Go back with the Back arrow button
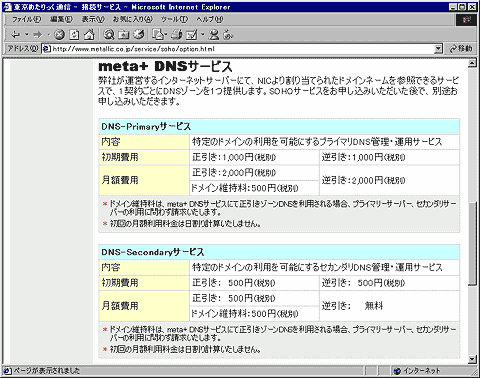Screen dimensions: 480x378 click(x=15, y=35)
